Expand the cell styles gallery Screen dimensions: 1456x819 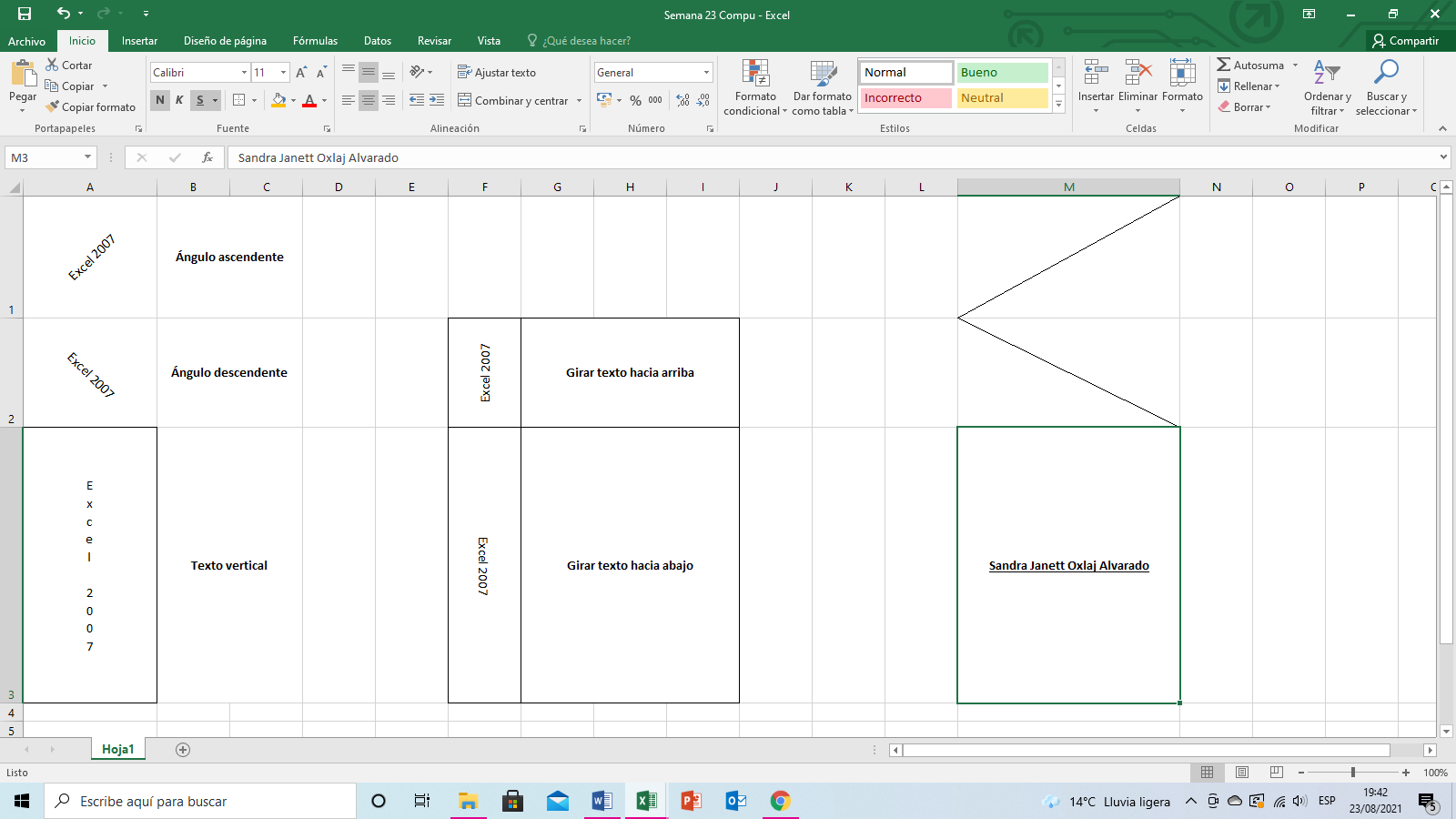[1058, 106]
